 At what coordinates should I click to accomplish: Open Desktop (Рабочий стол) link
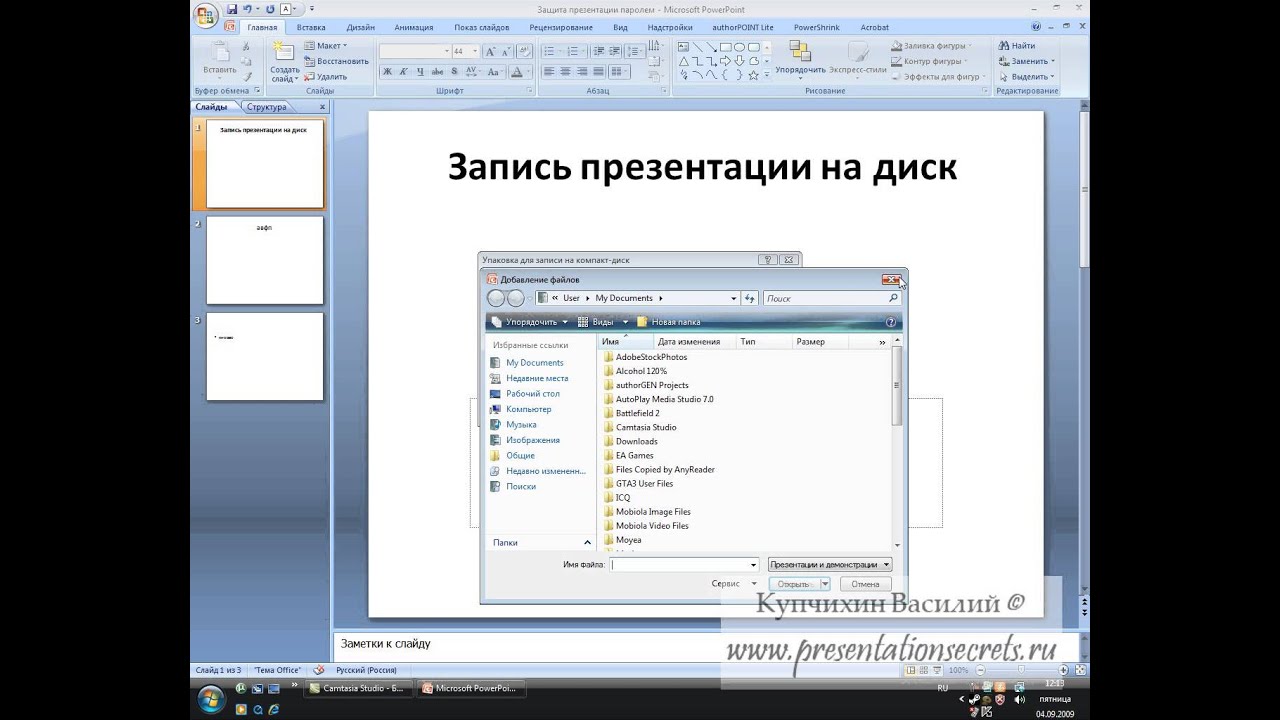point(532,394)
